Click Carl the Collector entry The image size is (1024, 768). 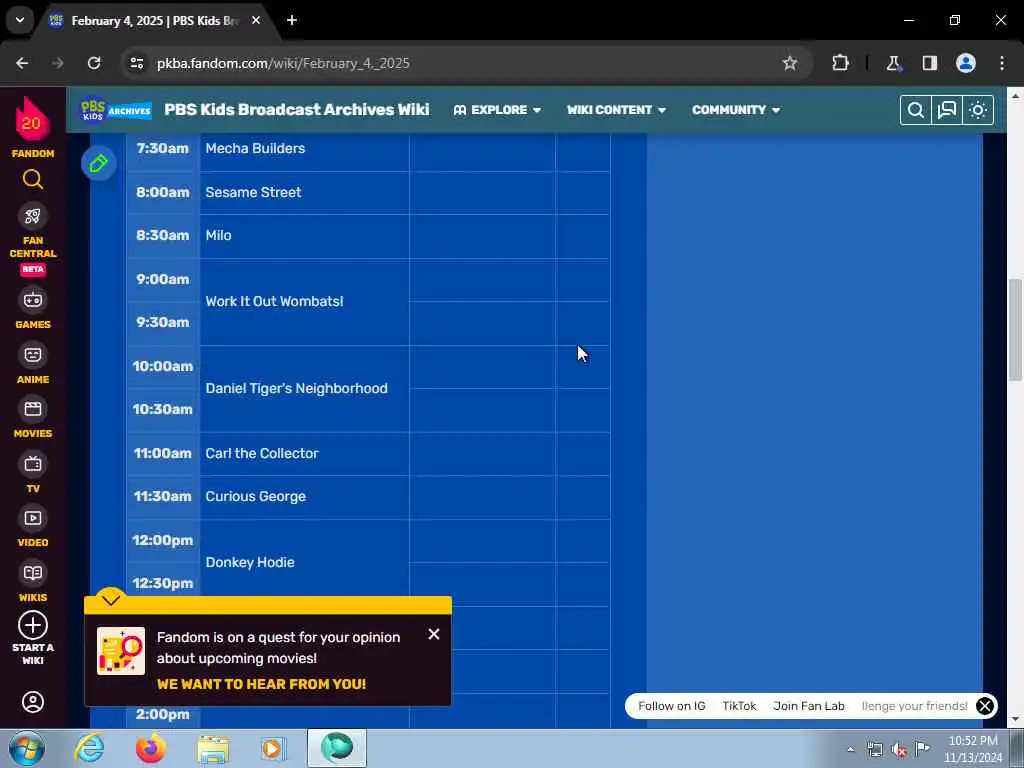pyautogui.click(x=262, y=453)
